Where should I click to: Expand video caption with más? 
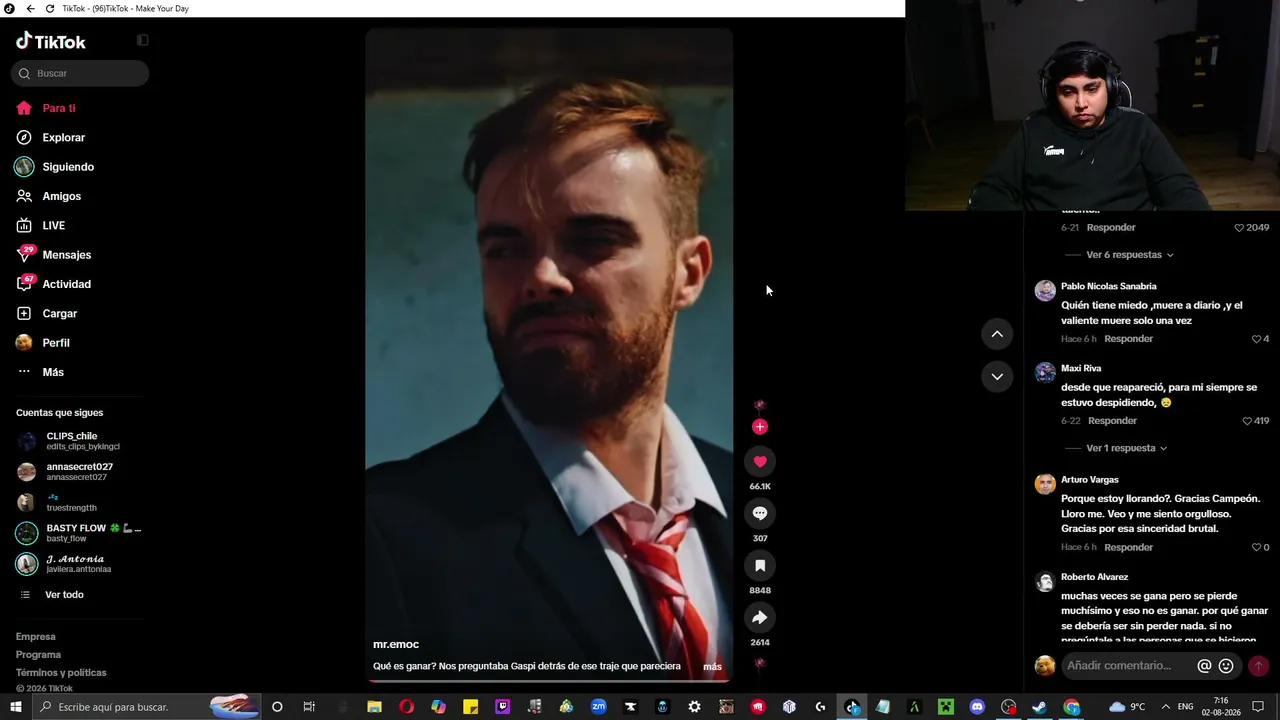click(712, 667)
